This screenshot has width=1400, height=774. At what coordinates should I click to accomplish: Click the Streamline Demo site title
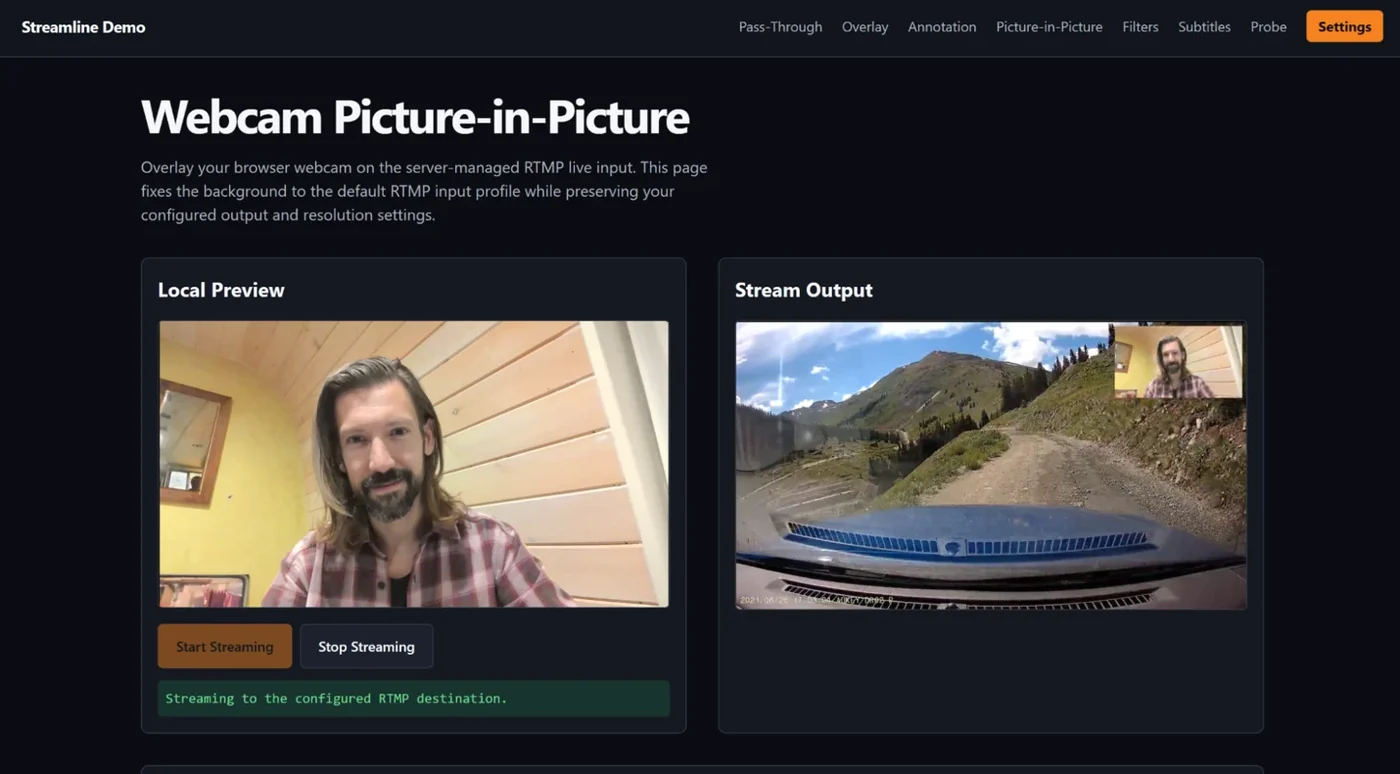click(84, 27)
